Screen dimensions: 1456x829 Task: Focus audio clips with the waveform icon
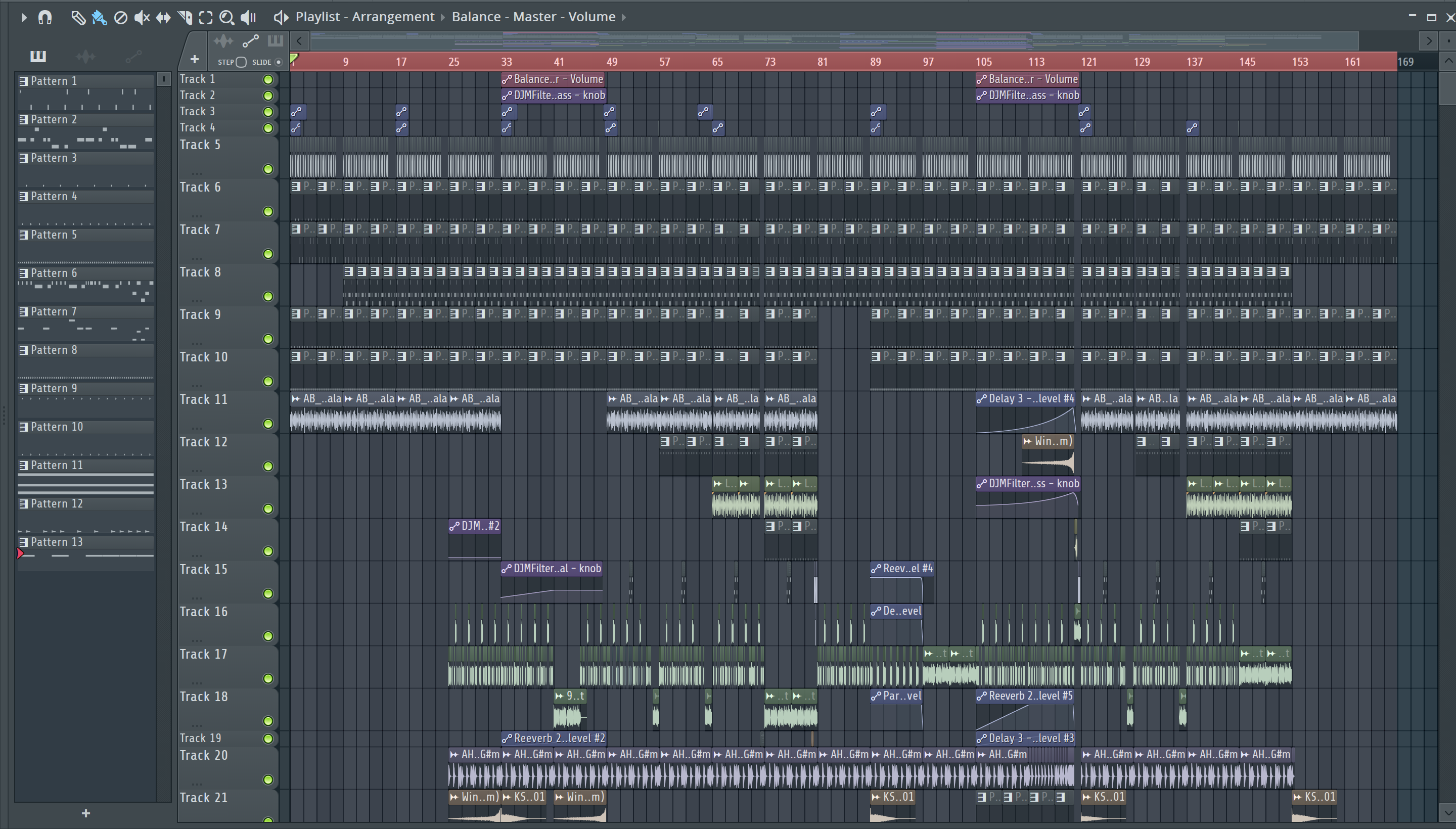223,41
